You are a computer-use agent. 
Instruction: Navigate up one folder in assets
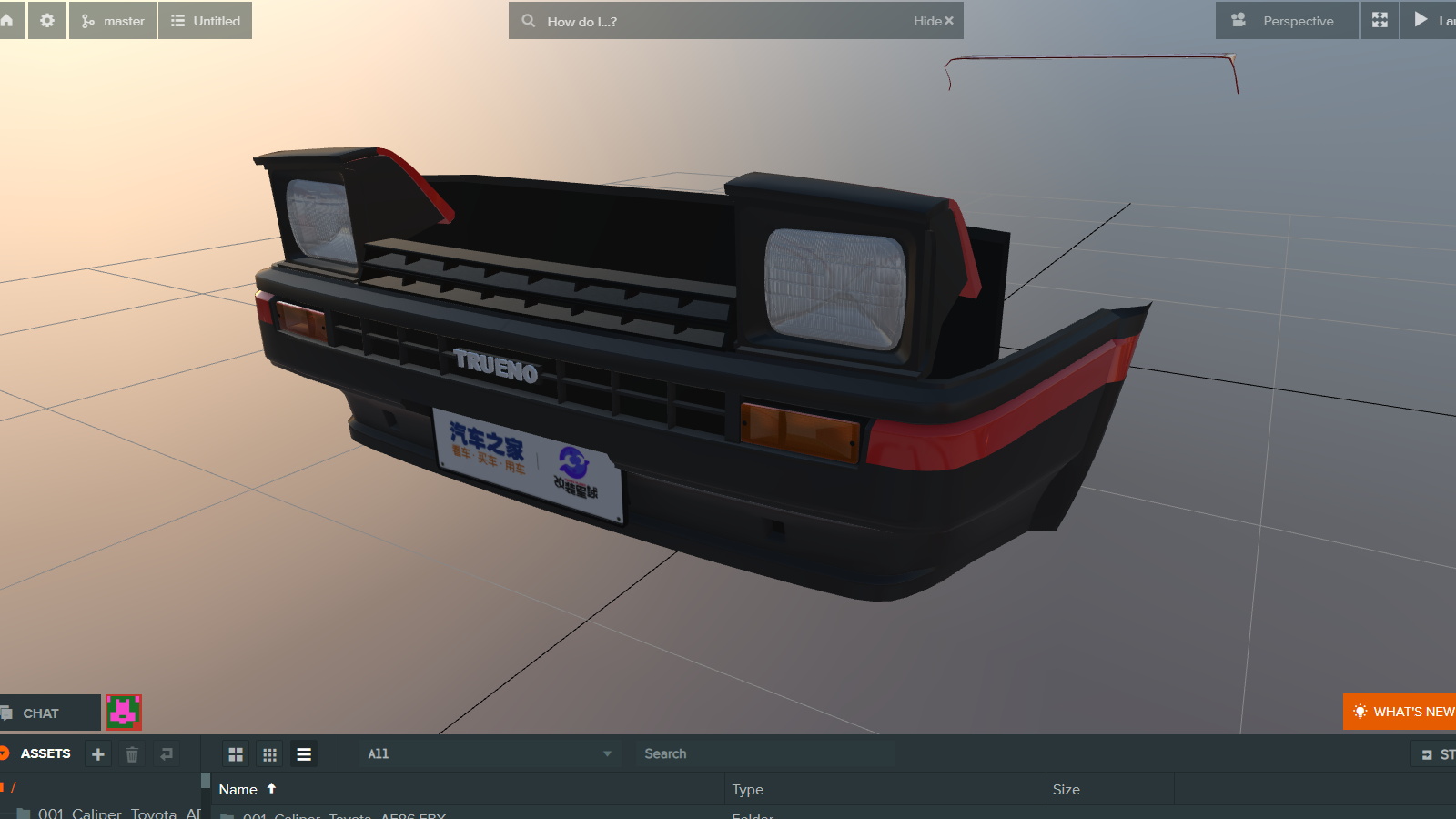pos(167,754)
